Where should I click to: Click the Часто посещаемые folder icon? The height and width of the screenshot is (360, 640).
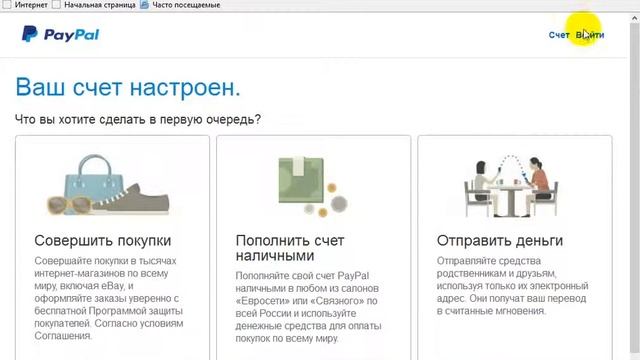click(x=144, y=5)
